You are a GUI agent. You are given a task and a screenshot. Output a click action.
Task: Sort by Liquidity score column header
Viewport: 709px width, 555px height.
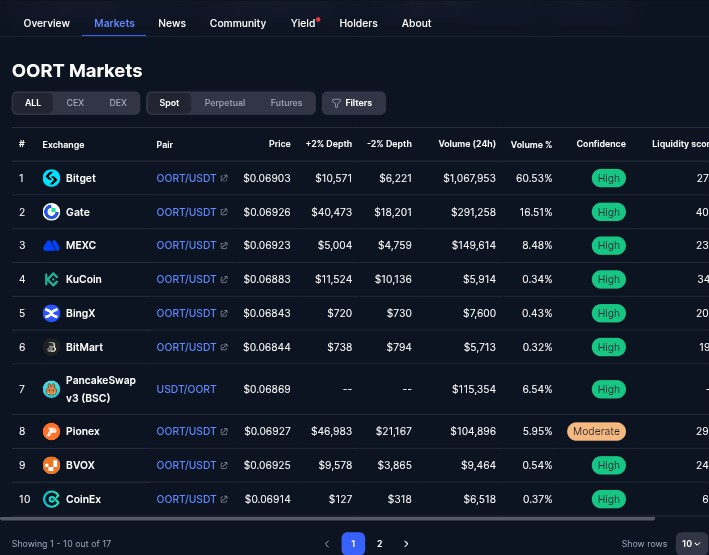680,144
